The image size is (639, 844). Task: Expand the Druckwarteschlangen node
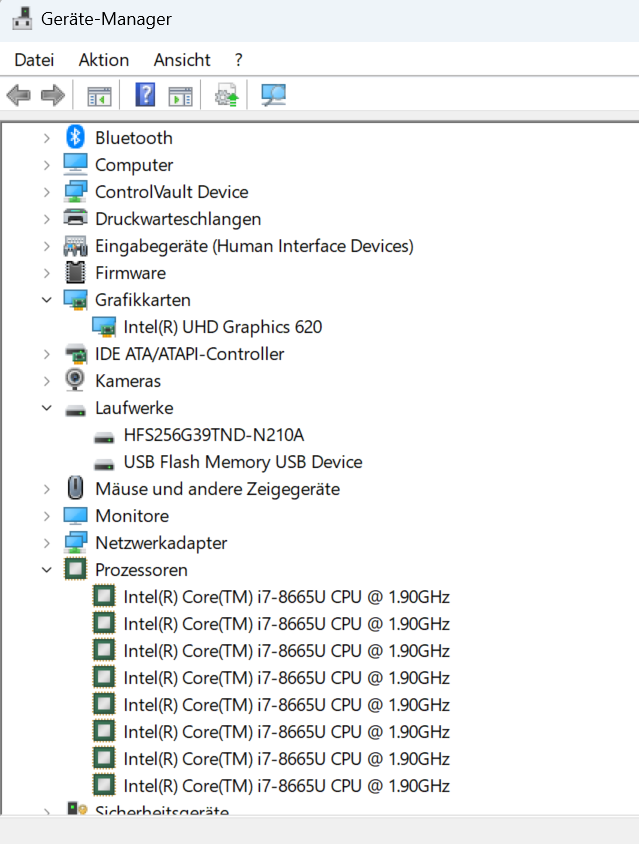pyautogui.click(x=47, y=219)
